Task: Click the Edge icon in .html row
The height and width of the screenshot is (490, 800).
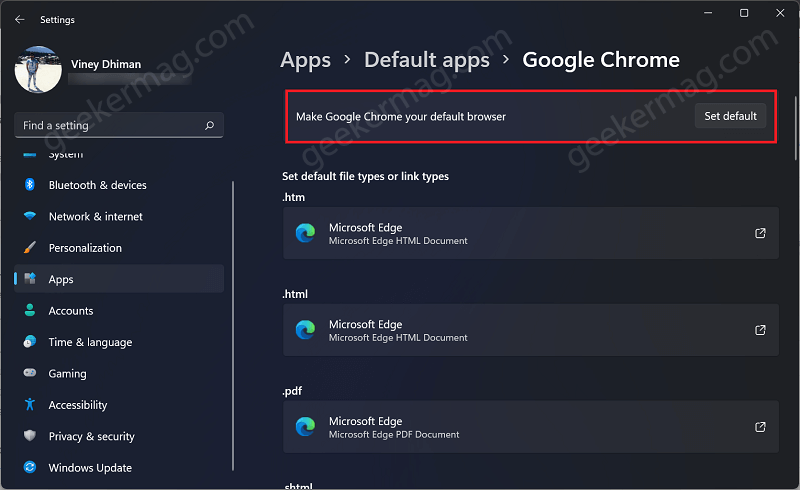Action: (x=305, y=330)
